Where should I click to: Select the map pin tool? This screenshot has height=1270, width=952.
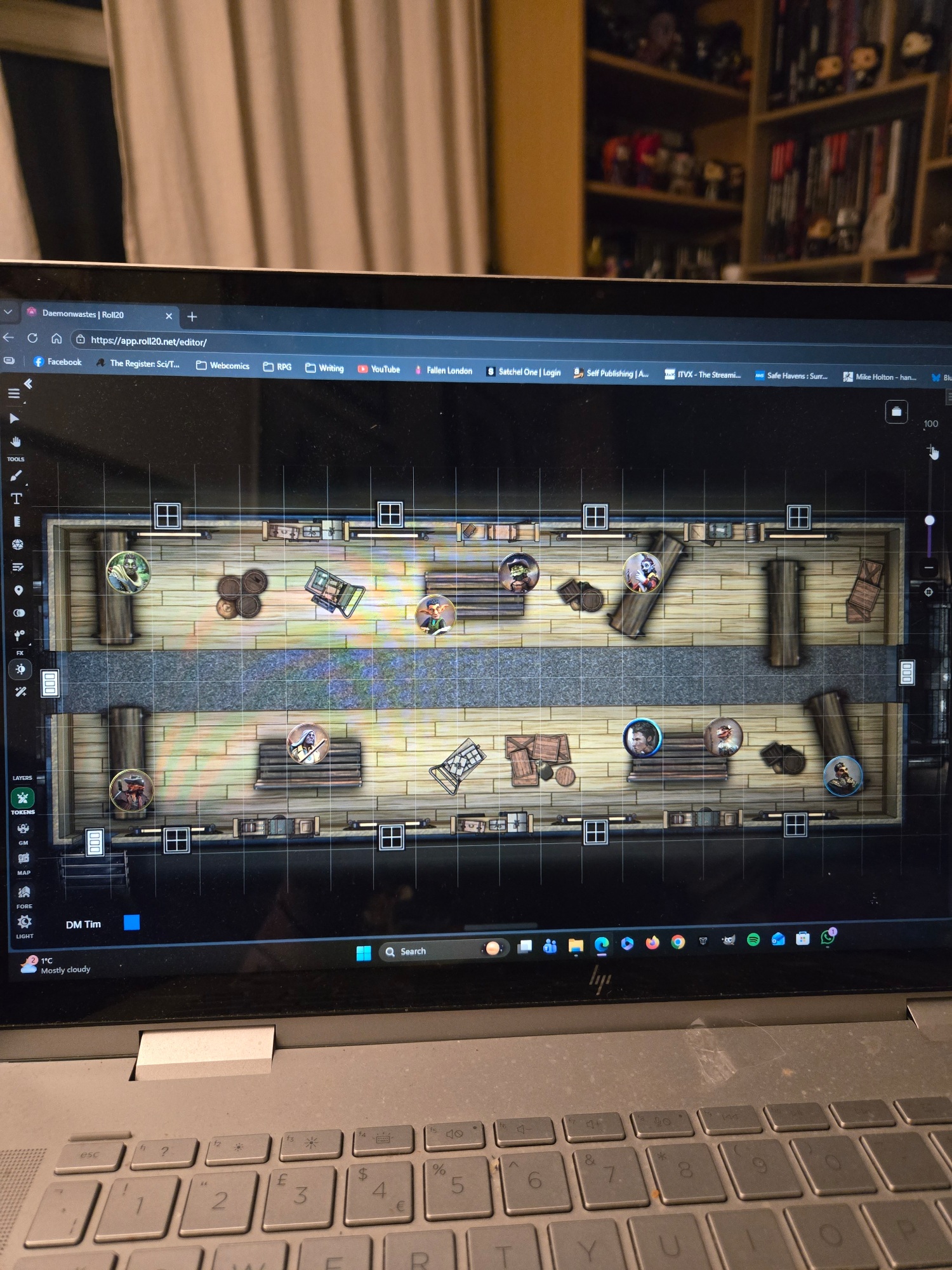tap(18, 591)
